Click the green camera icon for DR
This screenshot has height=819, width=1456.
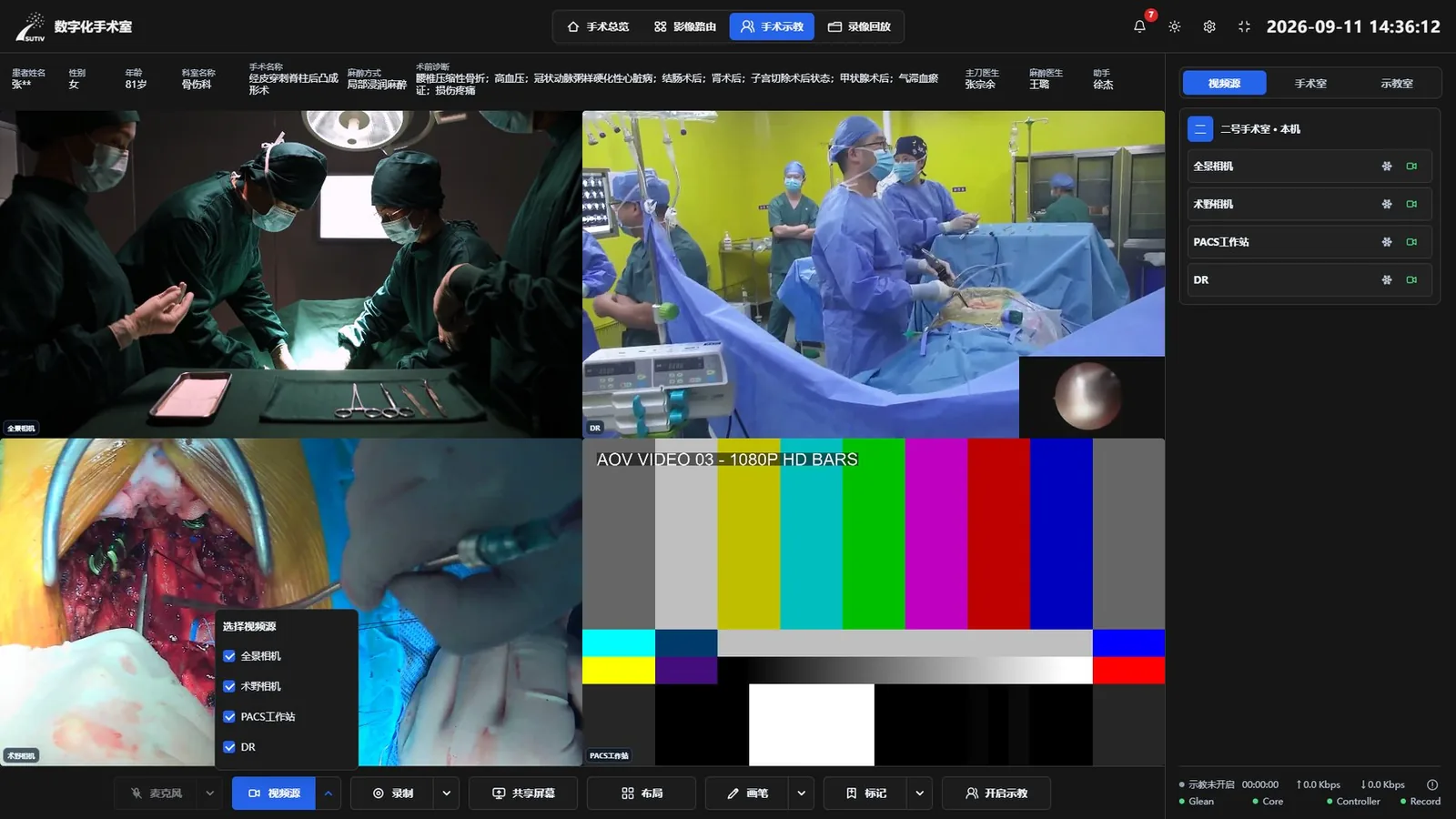pos(1411,280)
